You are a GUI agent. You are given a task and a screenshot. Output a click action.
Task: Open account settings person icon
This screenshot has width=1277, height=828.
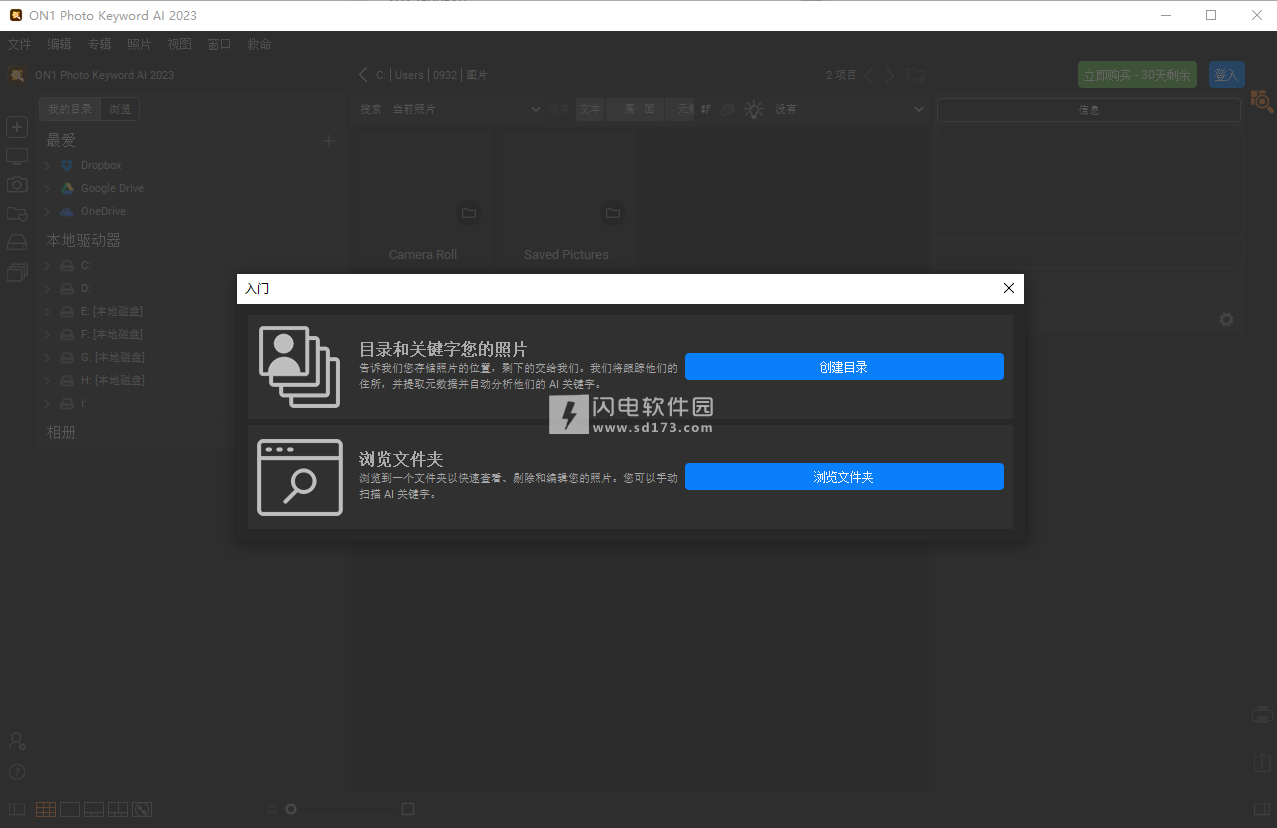[17, 741]
